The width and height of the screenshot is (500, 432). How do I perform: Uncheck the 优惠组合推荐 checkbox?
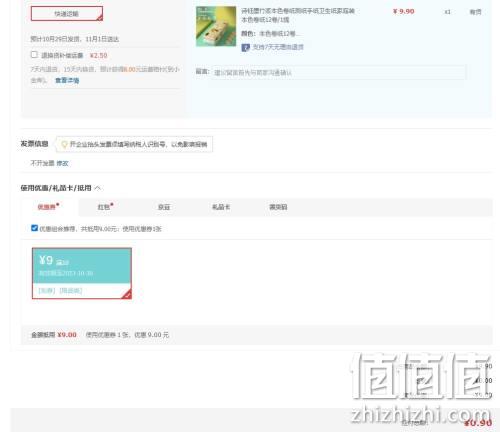point(34,228)
